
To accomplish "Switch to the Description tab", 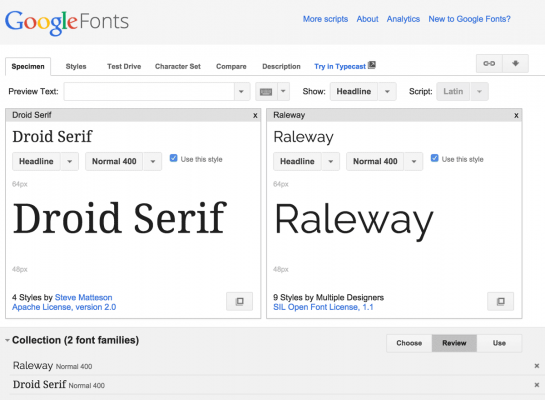I will tap(281, 66).
